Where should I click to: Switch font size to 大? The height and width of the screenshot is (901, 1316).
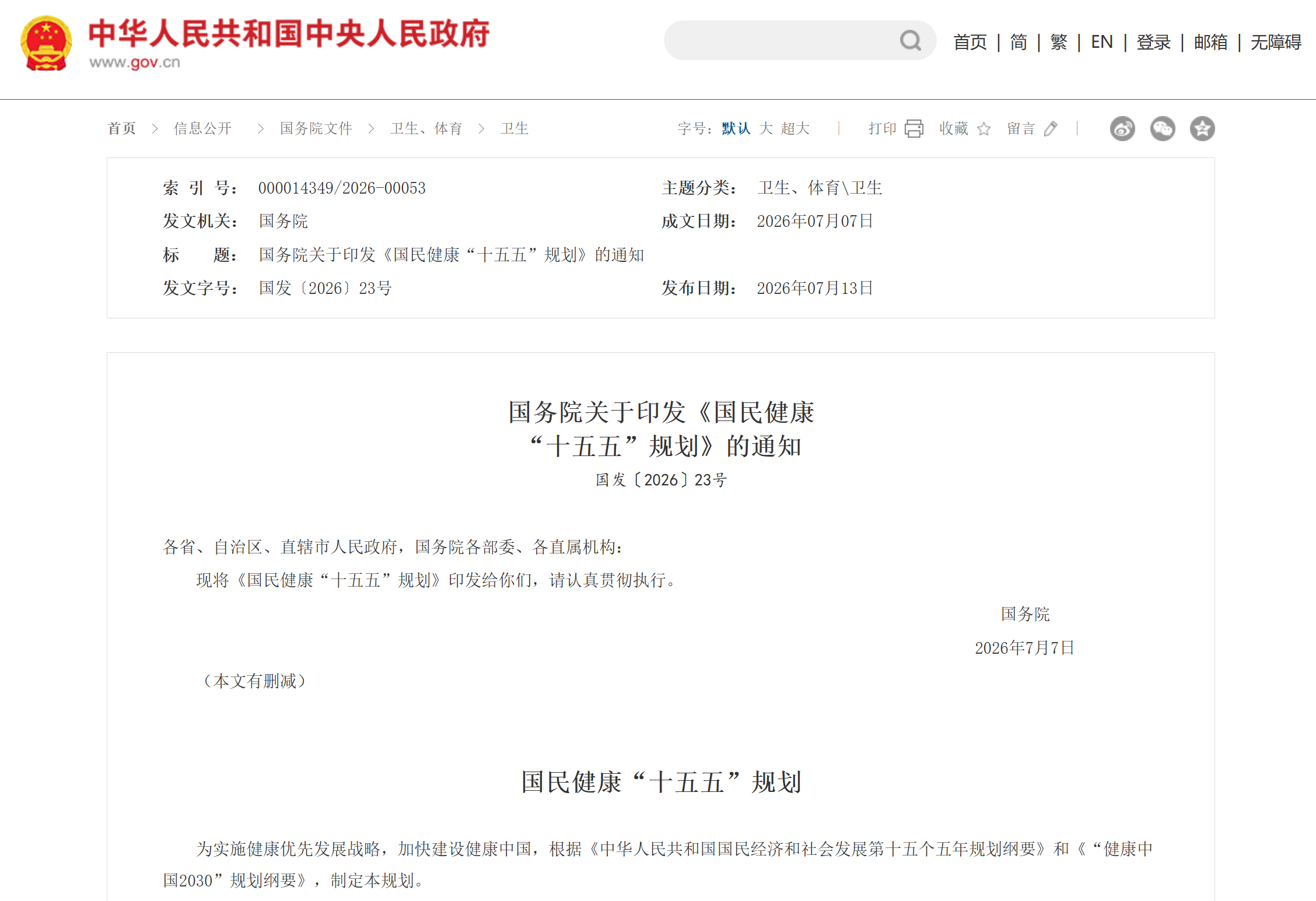coord(766,128)
